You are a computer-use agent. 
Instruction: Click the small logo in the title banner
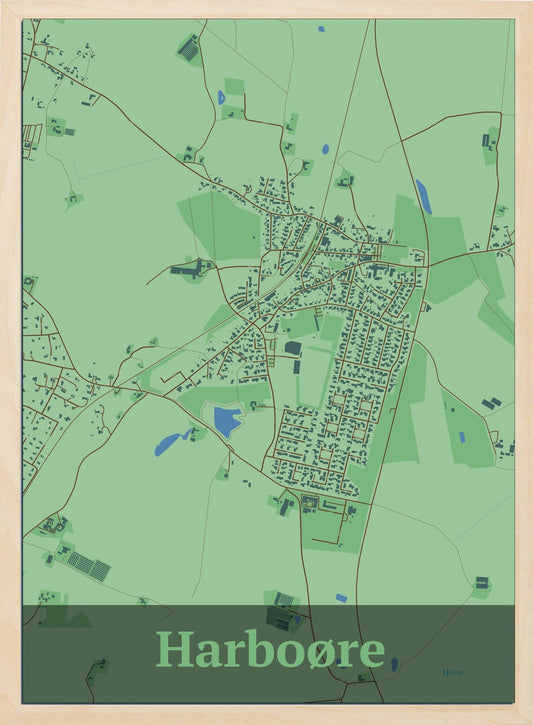pyautogui.click(x=452, y=673)
